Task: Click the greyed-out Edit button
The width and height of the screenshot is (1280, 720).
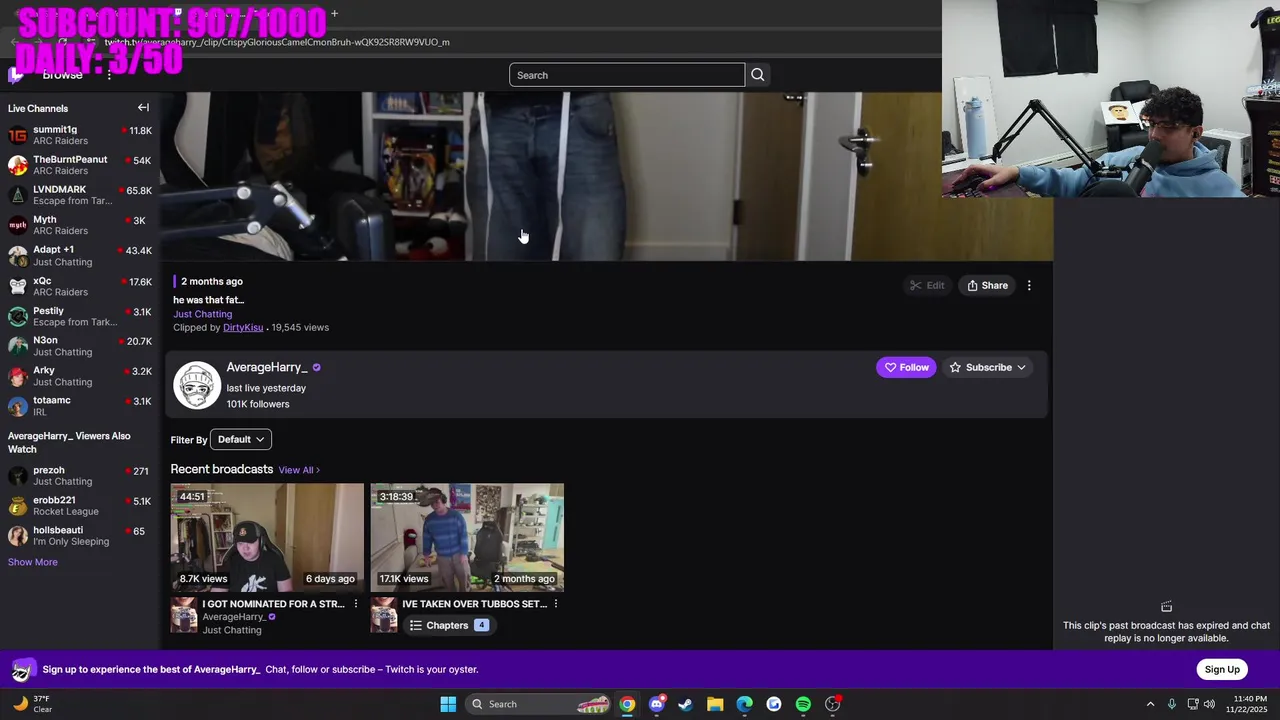Action: [927, 286]
